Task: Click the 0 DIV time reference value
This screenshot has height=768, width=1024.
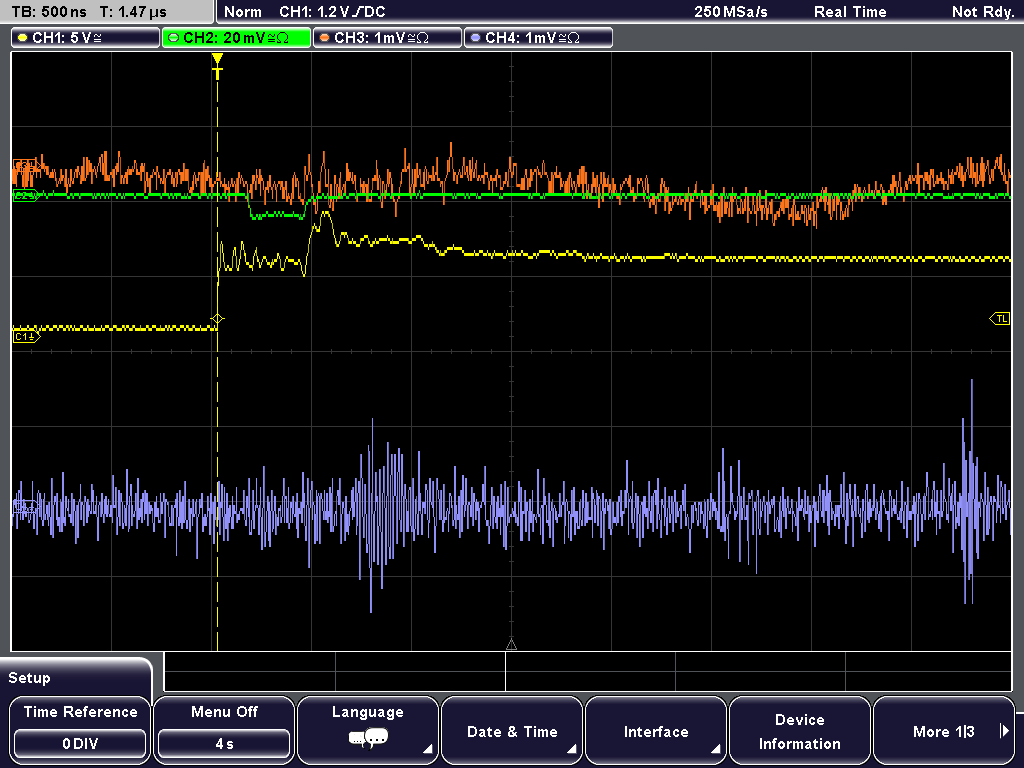Action: click(x=80, y=743)
